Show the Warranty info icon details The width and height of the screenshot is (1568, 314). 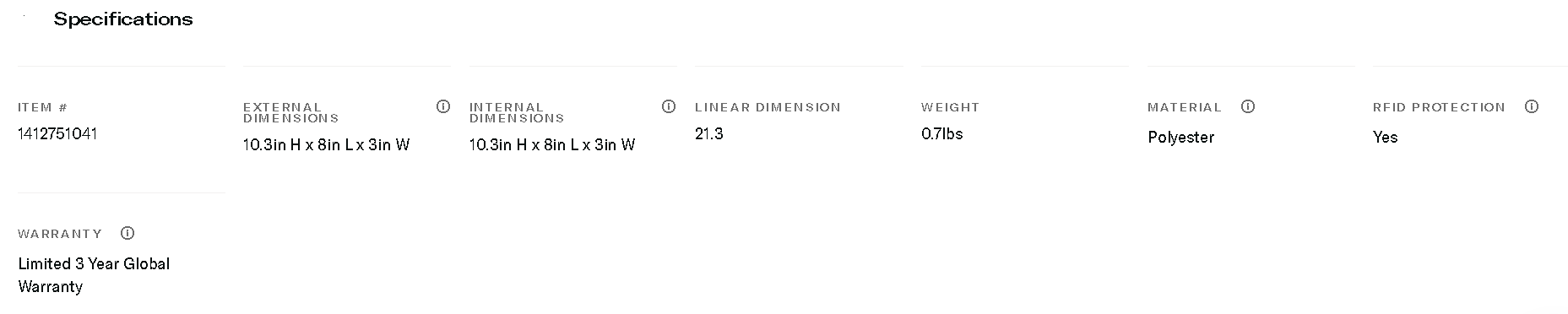pyautogui.click(x=128, y=233)
